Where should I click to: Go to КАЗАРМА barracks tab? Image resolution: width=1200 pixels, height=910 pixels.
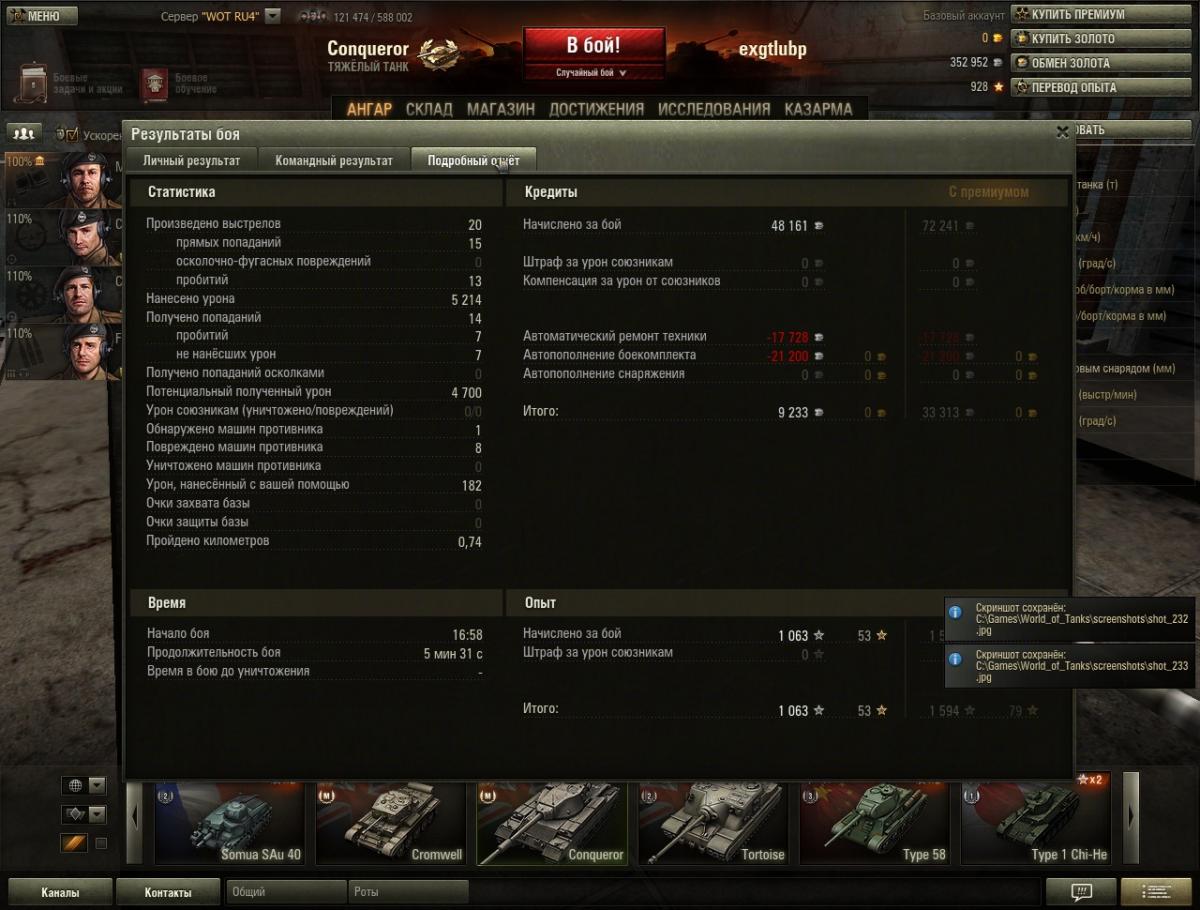click(818, 109)
